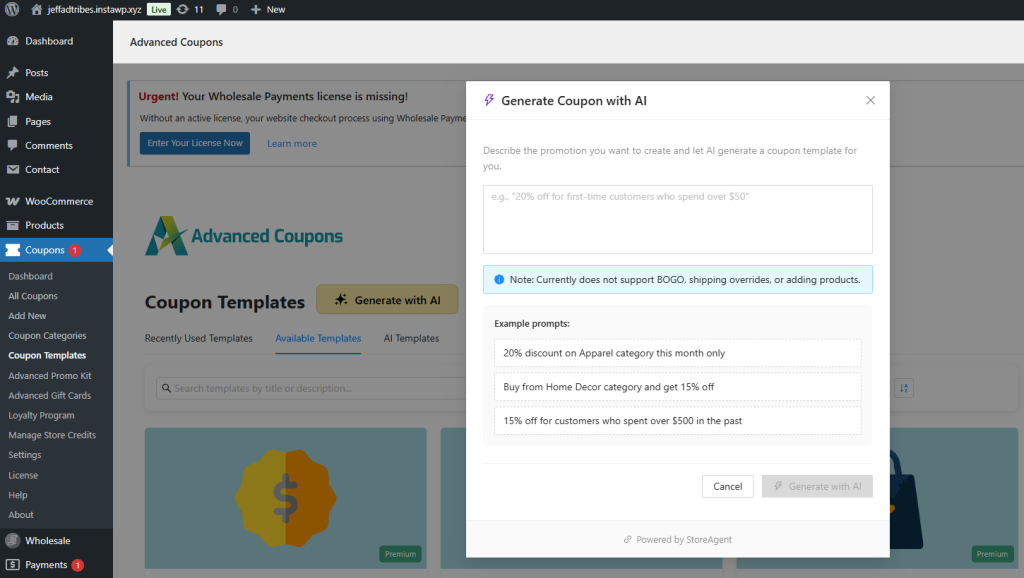Click the jeffadtribes.instawp.xyz site name
Screen dimensions: 1024x578
(x=94, y=9)
